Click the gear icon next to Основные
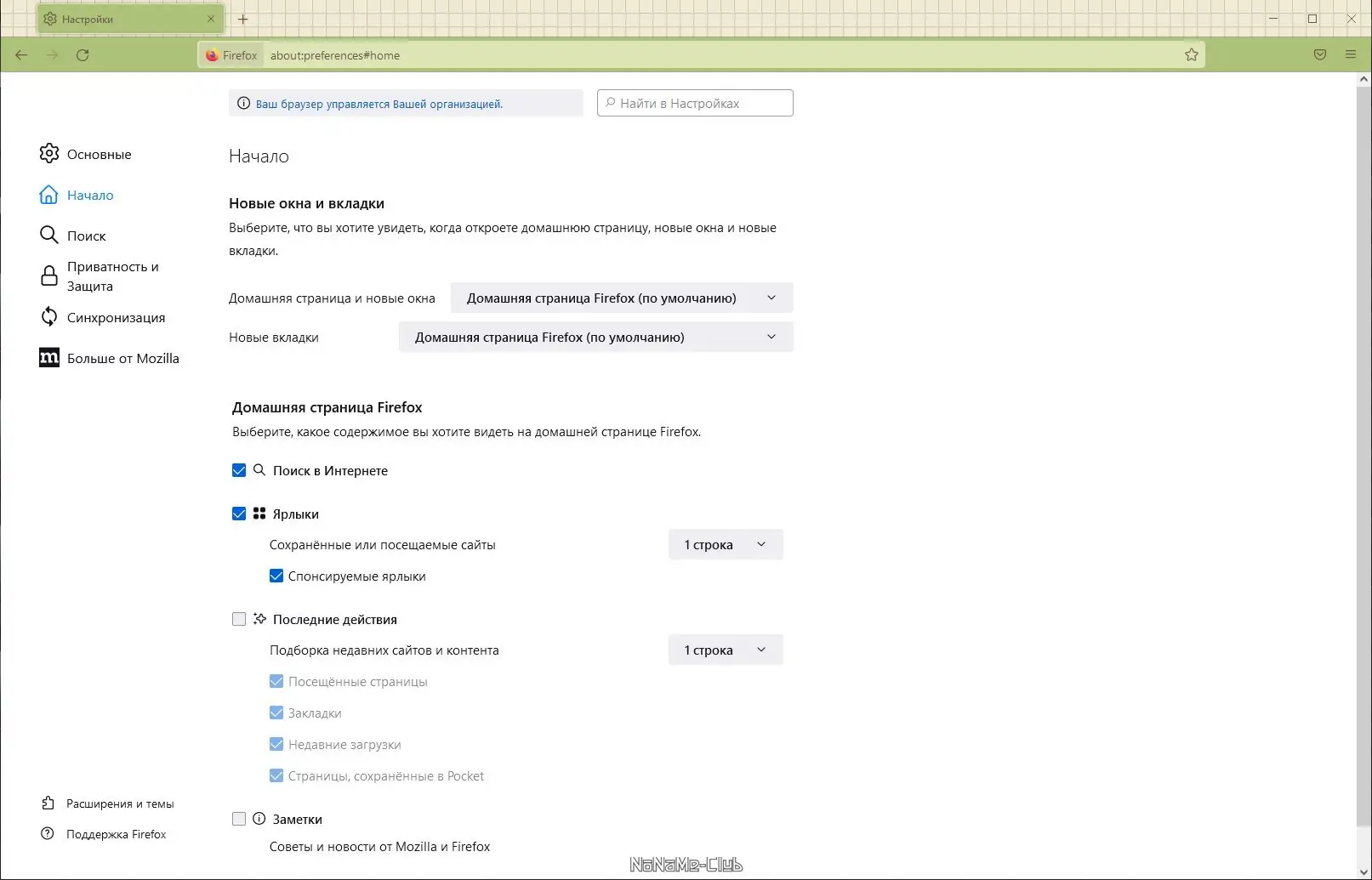The height and width of the screenshot is (880, 1372). tap(49, 153)
